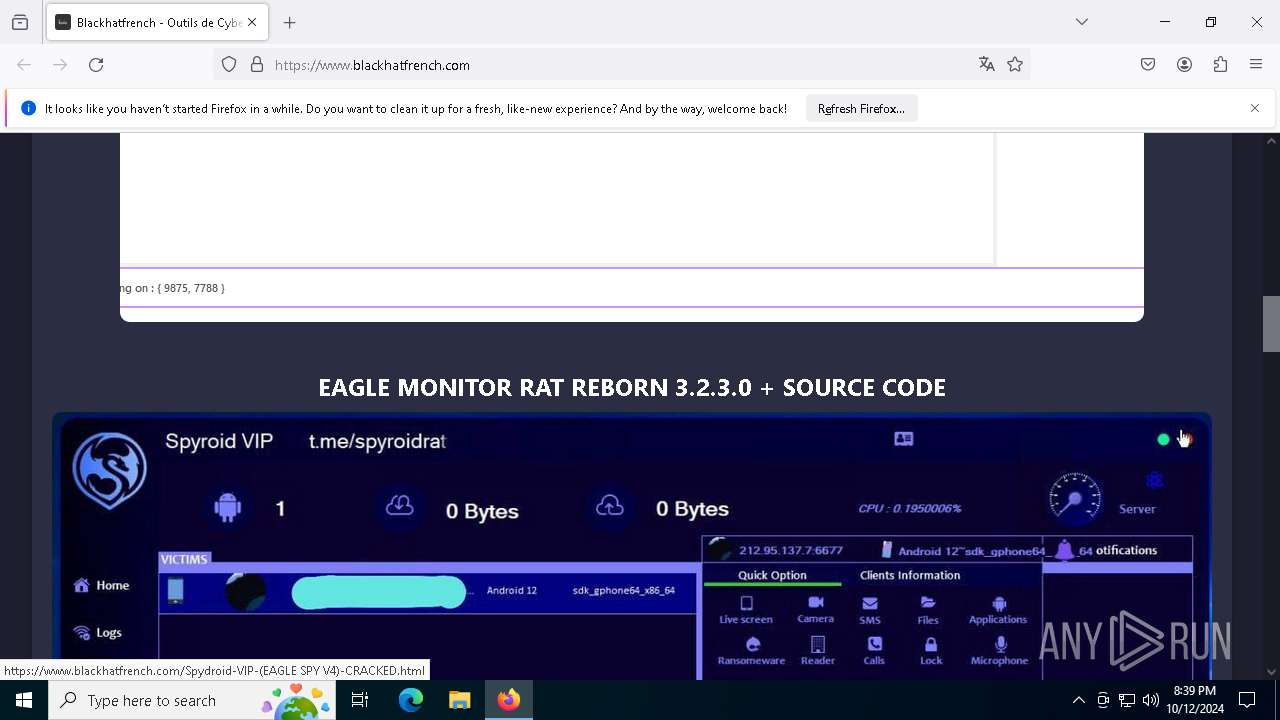The height and width of the screenshot is (720, 1280).
Task: Launch Microsoft Edge from taskbar
Action: [411, 700]
